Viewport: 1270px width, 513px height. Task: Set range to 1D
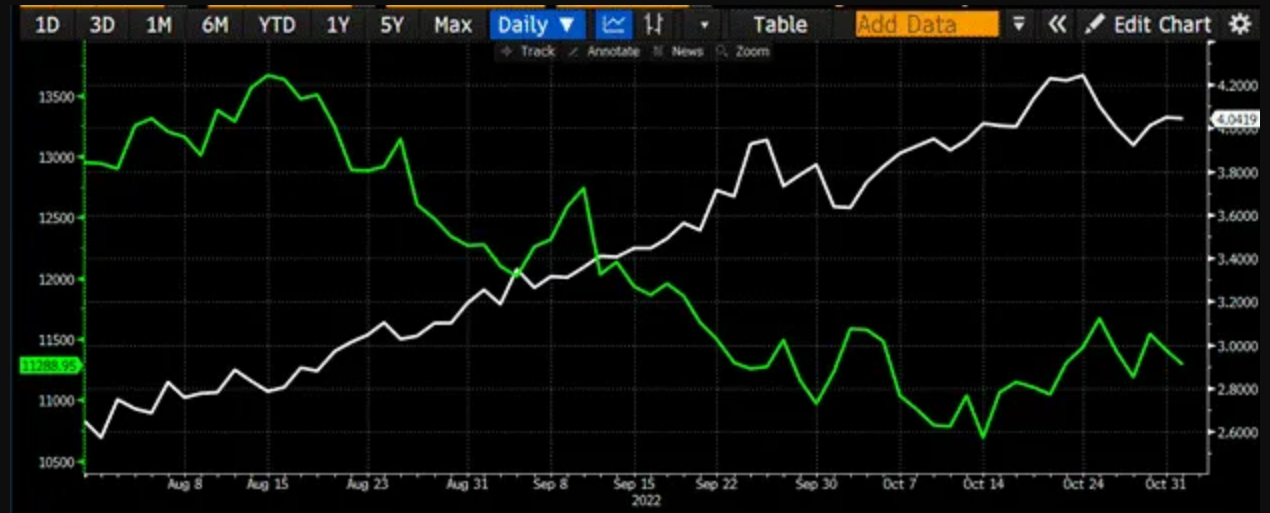47,24
